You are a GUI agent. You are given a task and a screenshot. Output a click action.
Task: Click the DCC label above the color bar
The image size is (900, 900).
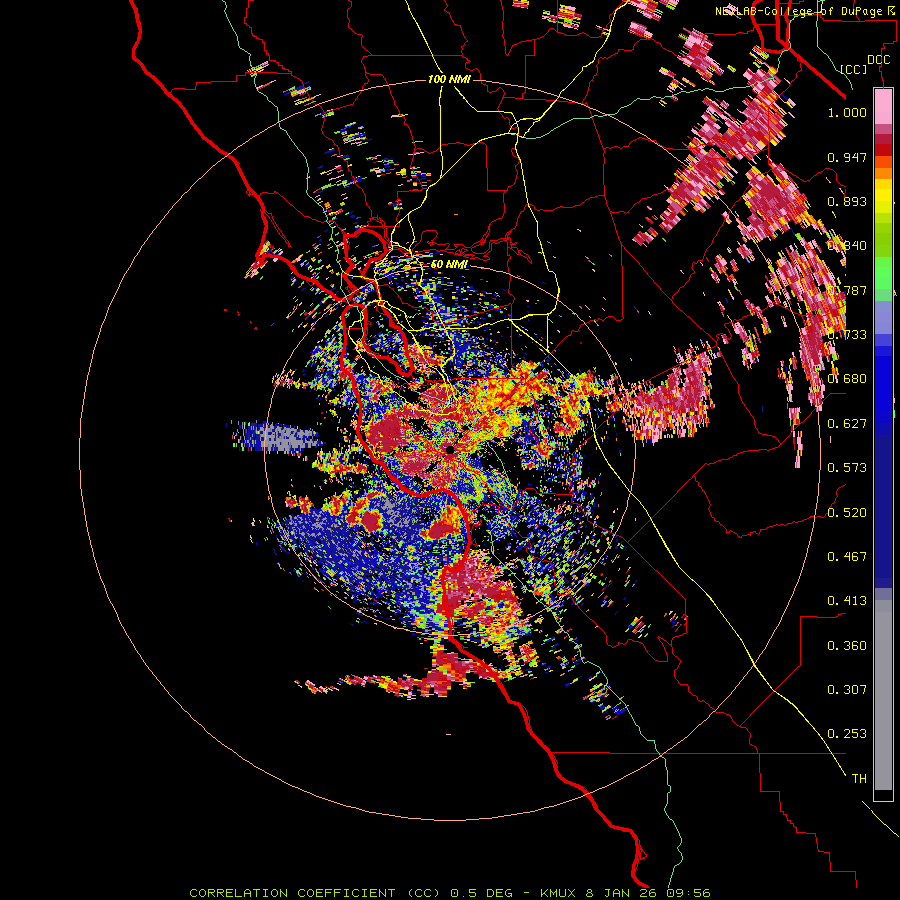click(x=878, y=60)
